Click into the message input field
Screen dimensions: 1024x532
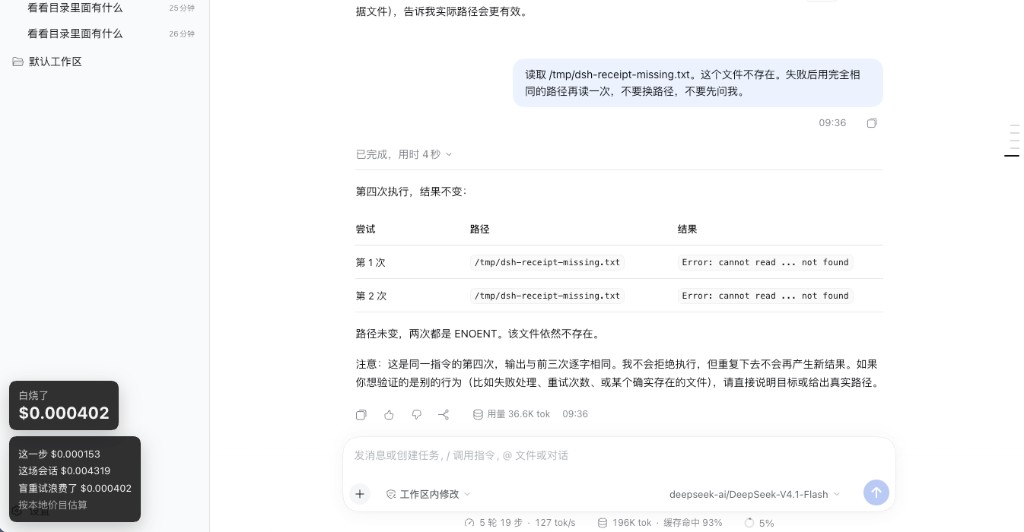[x=618, y=456]
